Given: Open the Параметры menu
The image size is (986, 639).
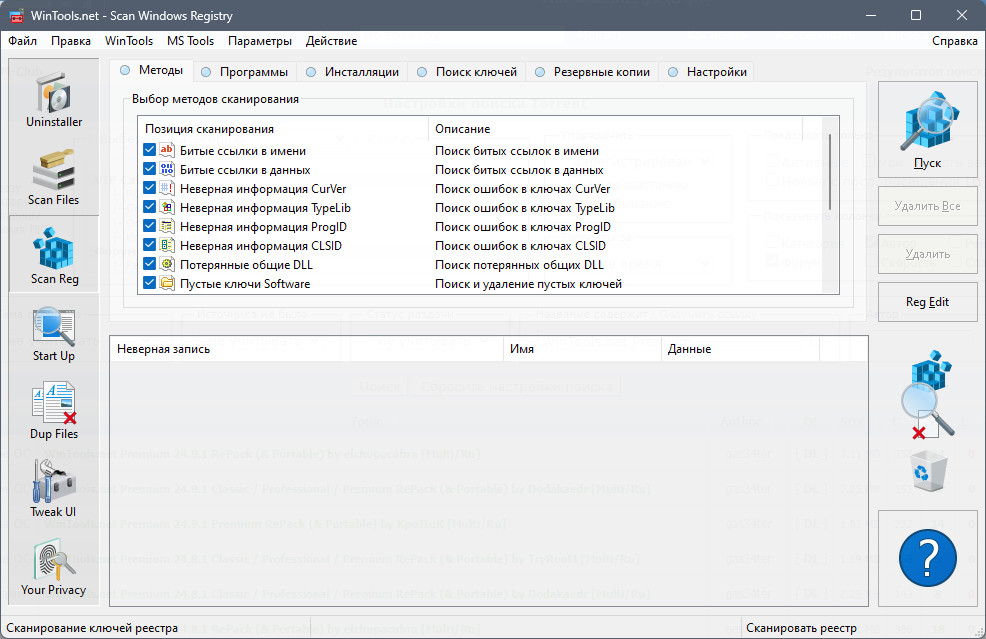Looking at the screenshot, I should 260,41.
